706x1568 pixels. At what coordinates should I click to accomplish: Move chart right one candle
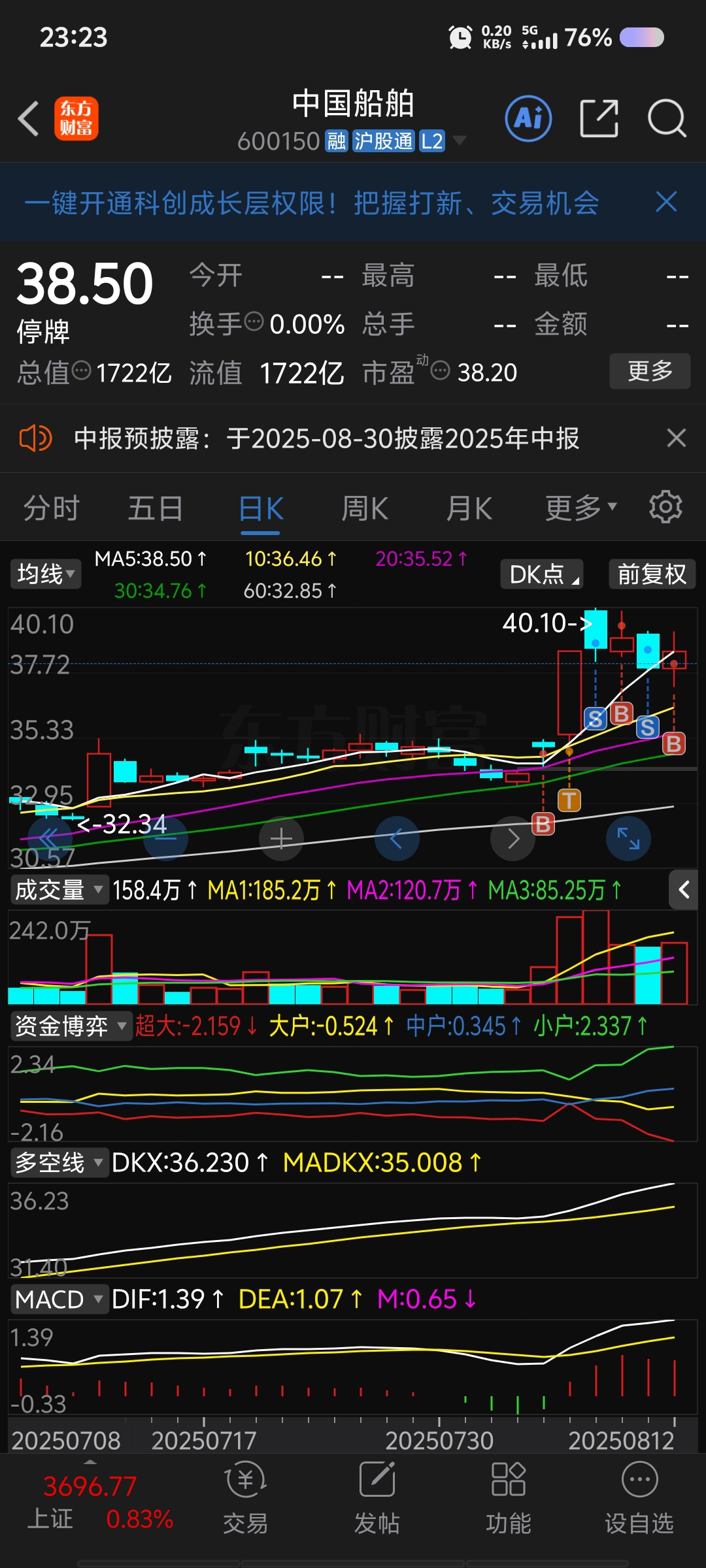point(513,838)
